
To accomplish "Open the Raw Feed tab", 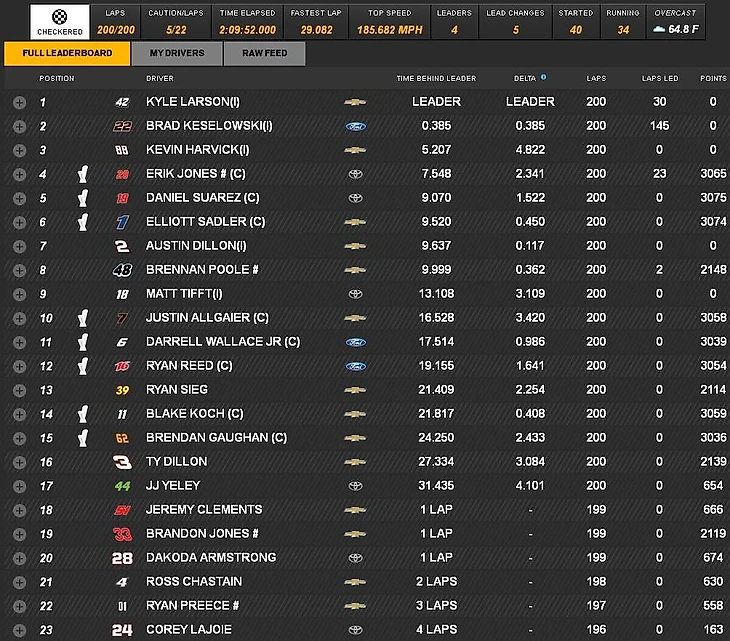I will (x=264, y=54).
